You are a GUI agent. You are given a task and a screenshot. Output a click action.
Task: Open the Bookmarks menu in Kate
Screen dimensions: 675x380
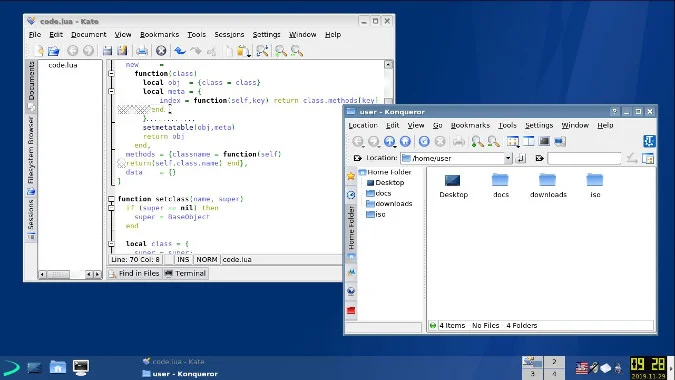[159, 34]
